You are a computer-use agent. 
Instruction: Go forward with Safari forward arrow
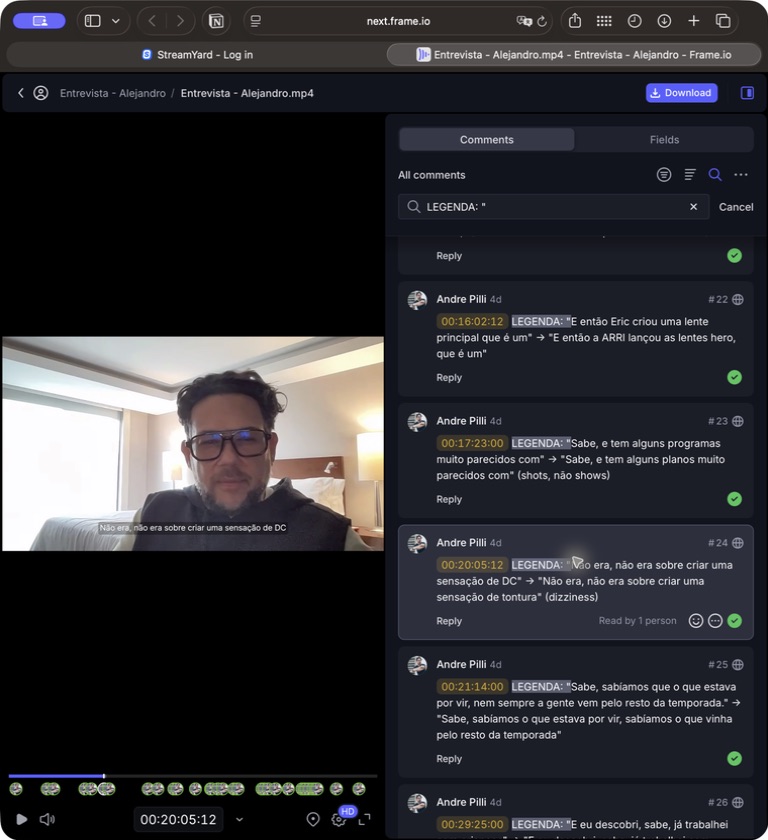[180, 21]
